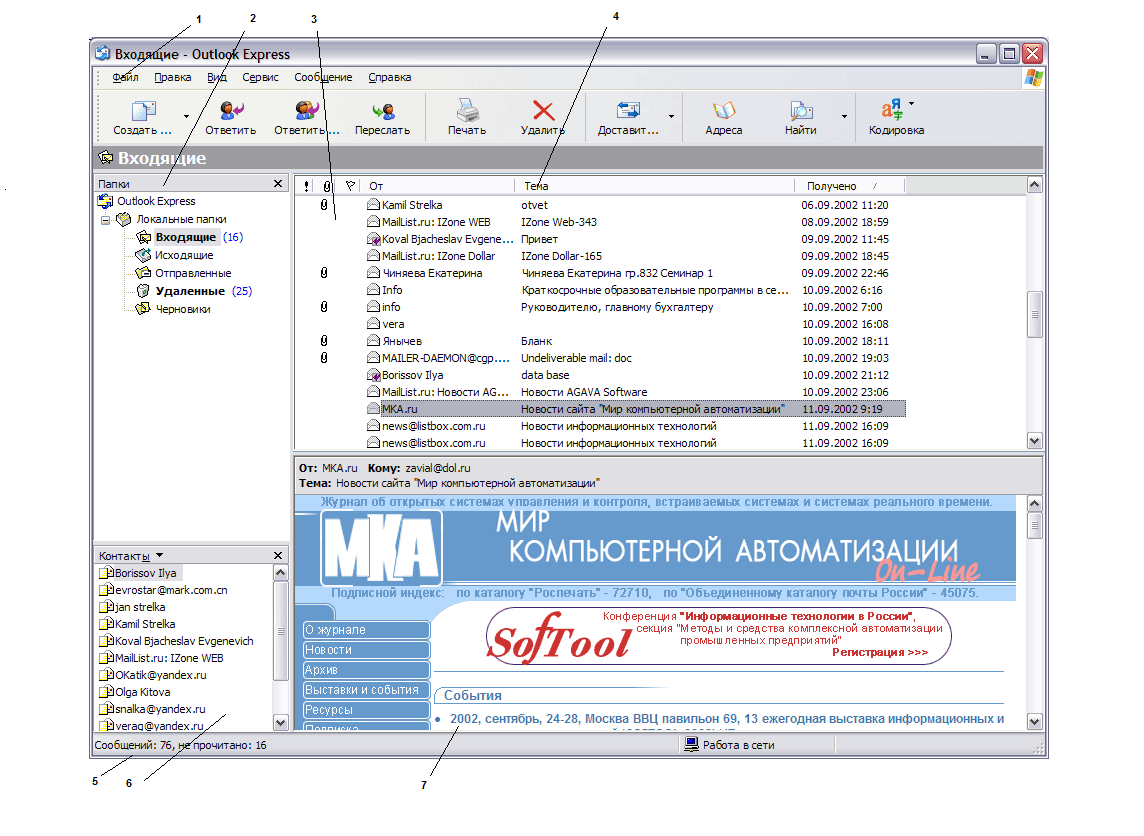Sort messages by attachment column header
Viewport: 1144px width, 836px height.
[327, 186]
